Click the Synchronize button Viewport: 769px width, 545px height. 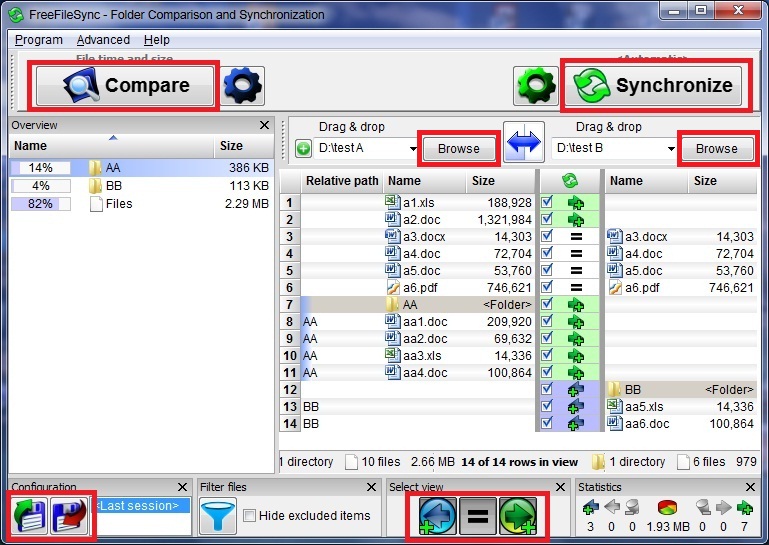coord(653,86)
